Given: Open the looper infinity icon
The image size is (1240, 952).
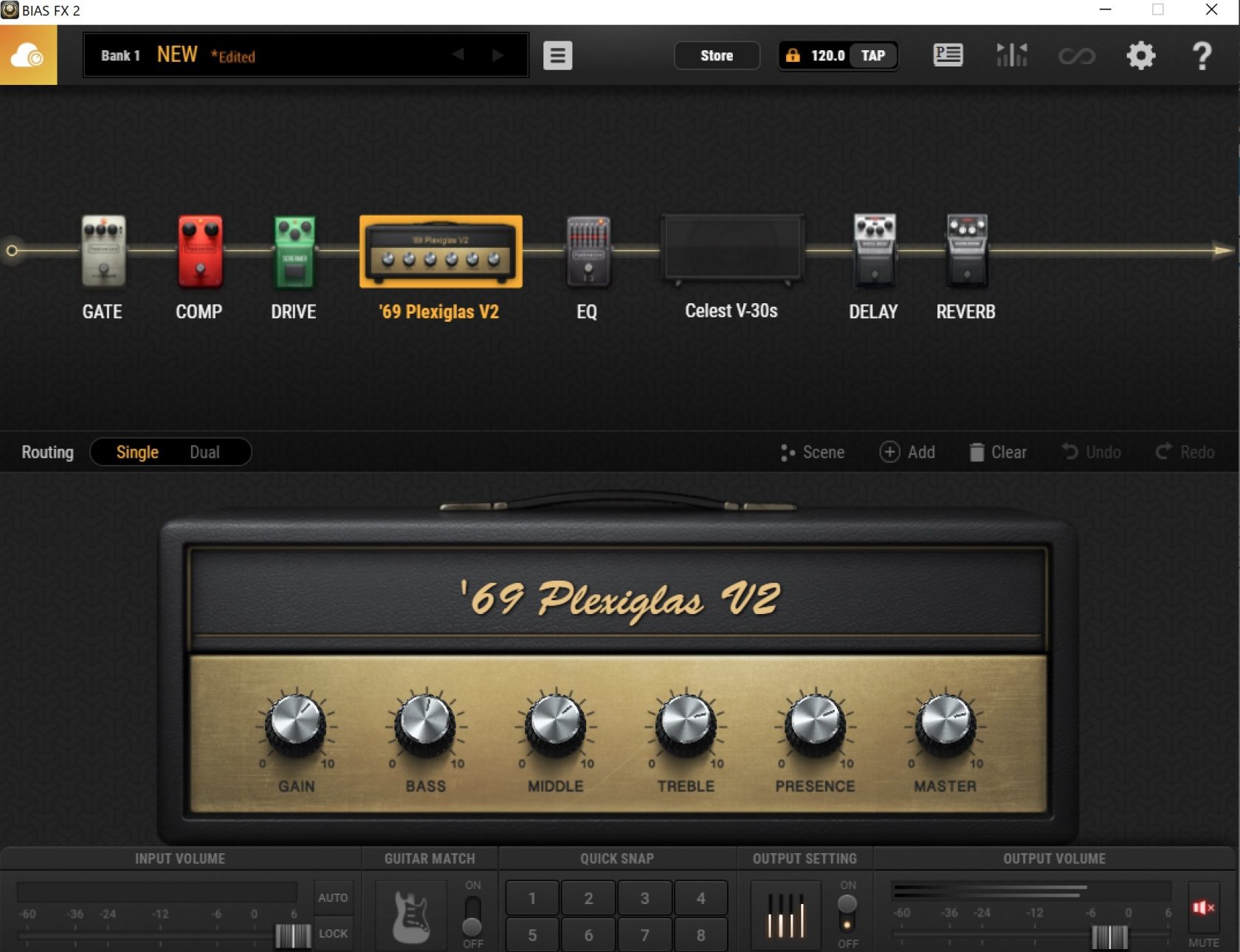Looking at the screenshot, I should [x=1077, y=55].
